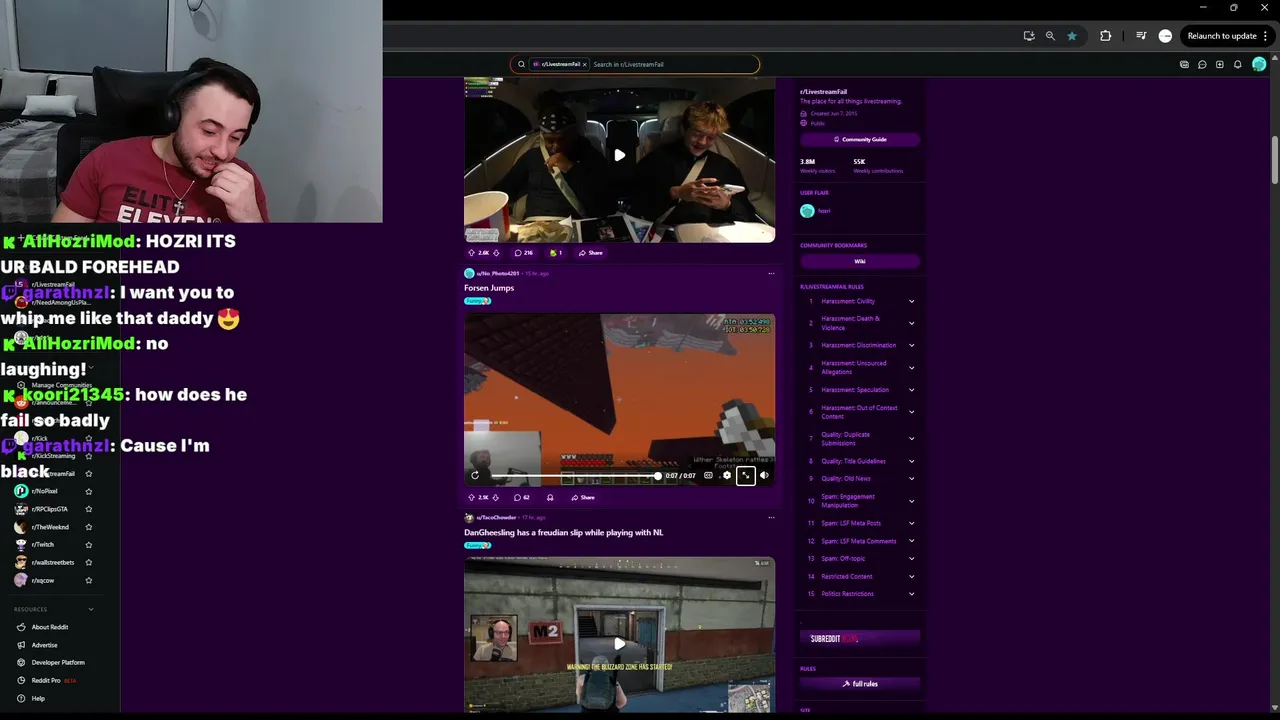Toggle favorite star for r/wallstreetbets
The image size is (1280, 720).
(x=89, y=562)
